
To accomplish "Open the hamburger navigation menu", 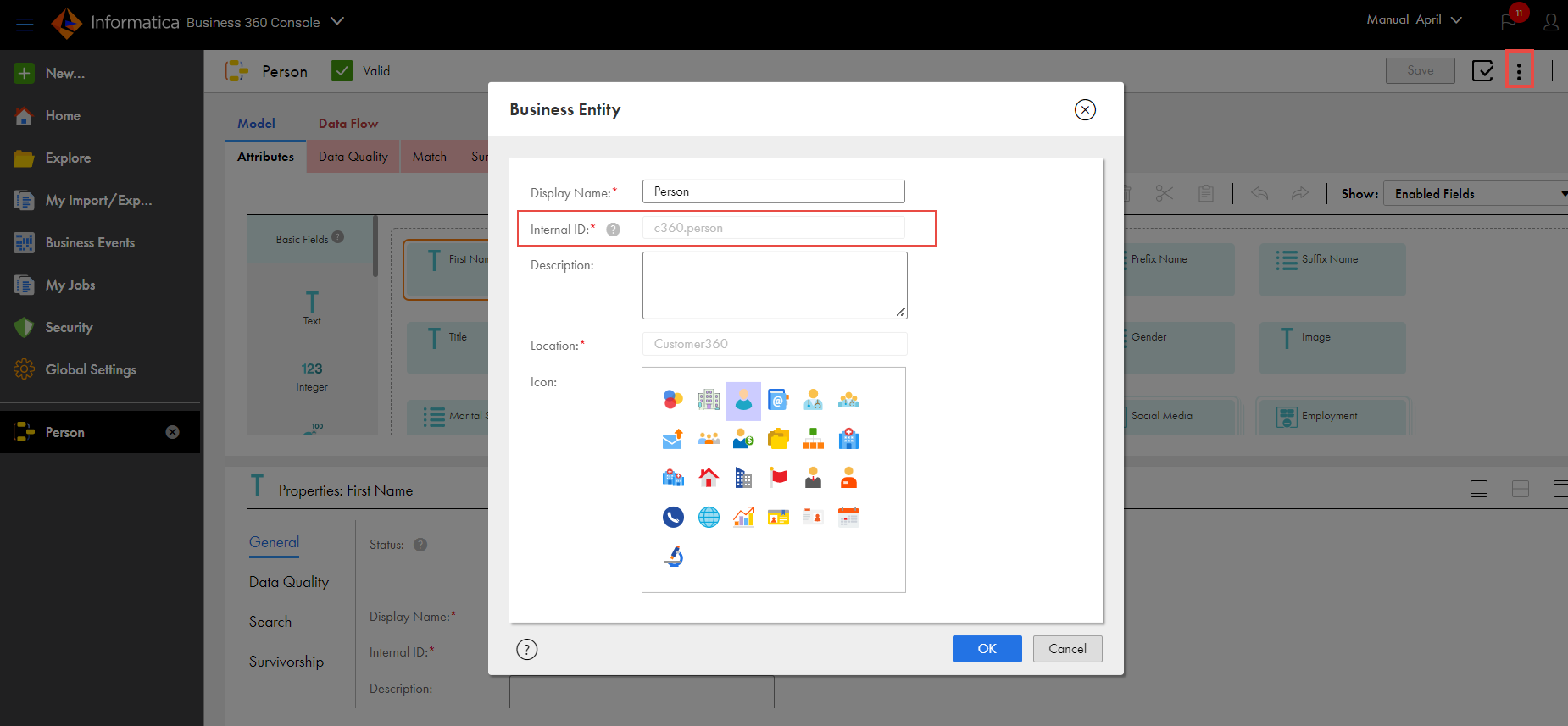I will (x=25, y=23).
